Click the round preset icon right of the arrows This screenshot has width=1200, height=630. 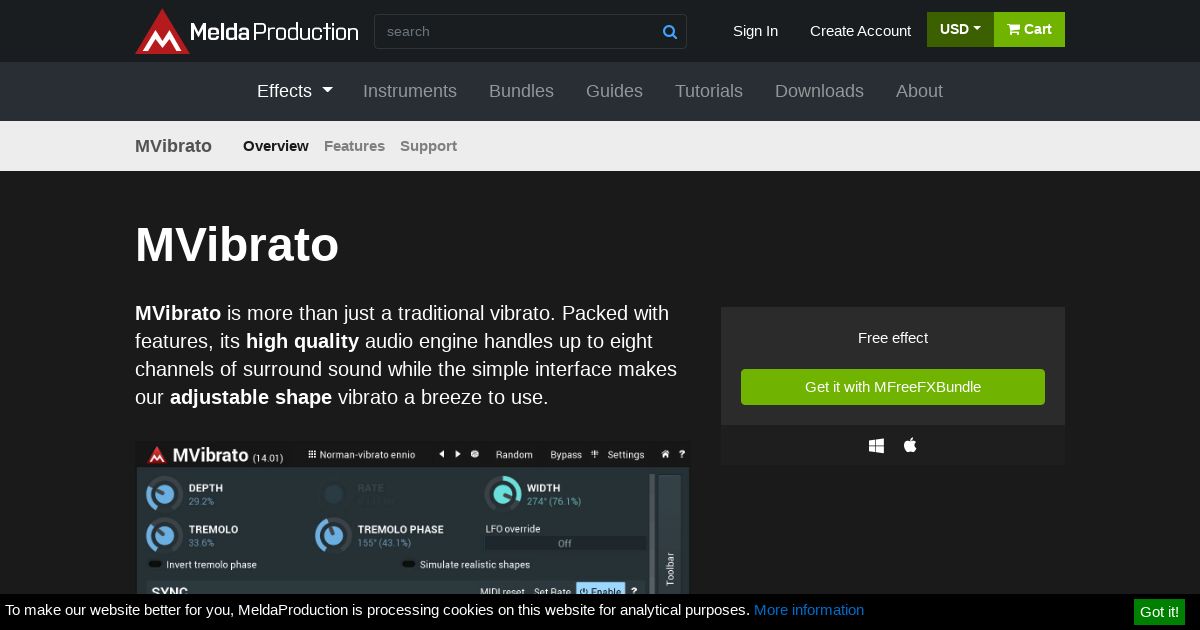475,454
